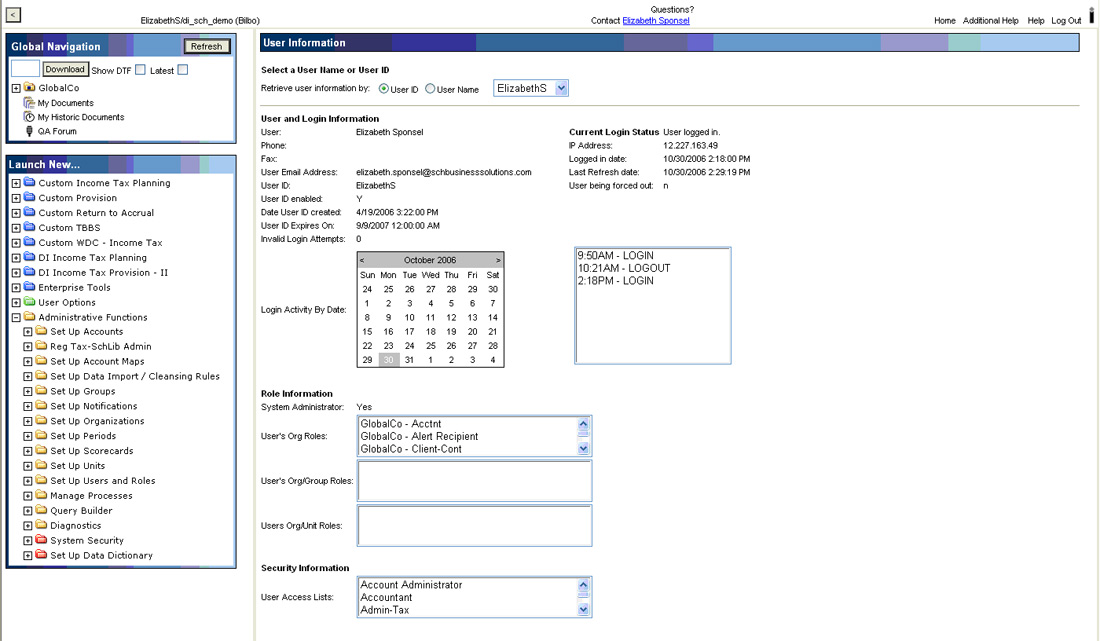Image resolution: width=1100 pixels, height=641 pixels.
Task: Go to next month in the calendar
Action: [x=498, y=260]
